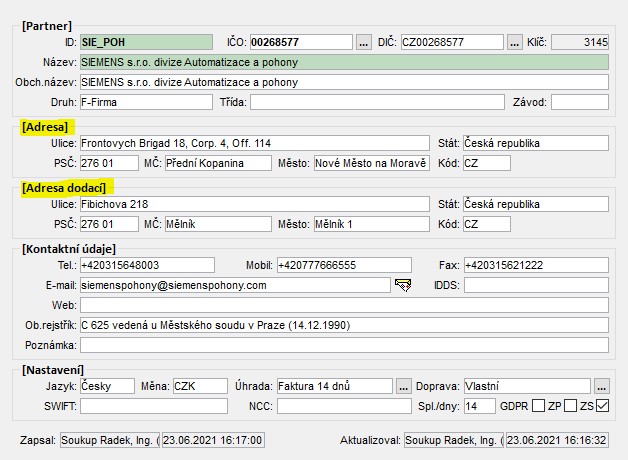The height and width of the screenshot is (460, 628).
Task: Click the Adresa MČ field Přední Kopanina
Action: [218, 163]
